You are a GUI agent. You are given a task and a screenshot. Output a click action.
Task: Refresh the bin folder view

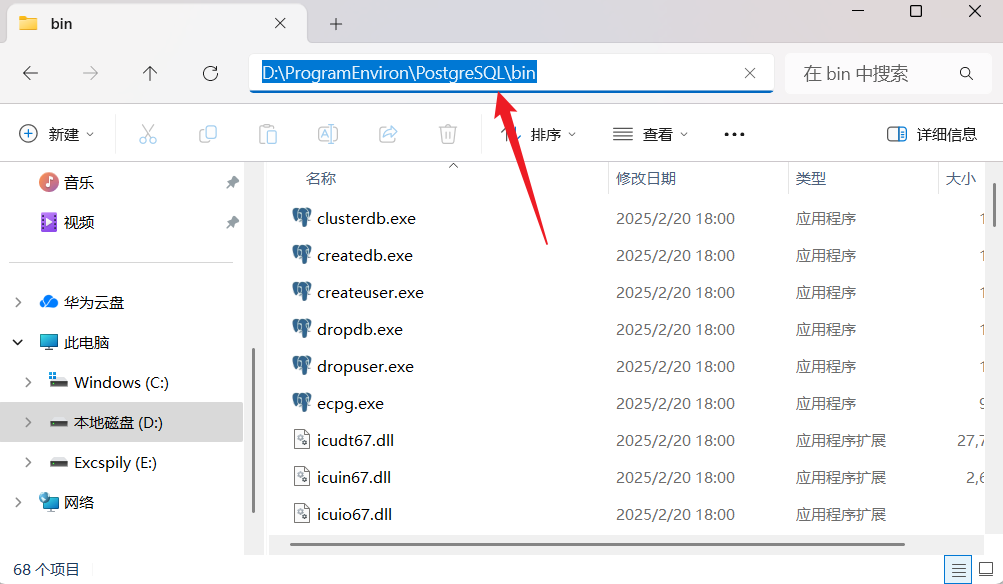pos(210,74)
